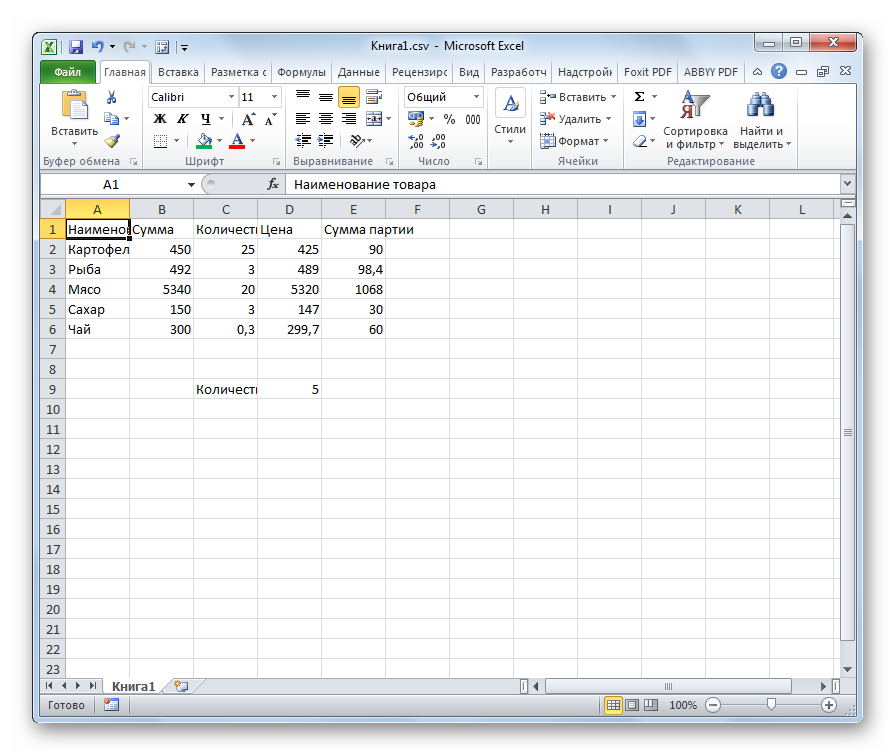Select cell E4 containing 1068
896x756 pixels.
(x=353, y=289)
